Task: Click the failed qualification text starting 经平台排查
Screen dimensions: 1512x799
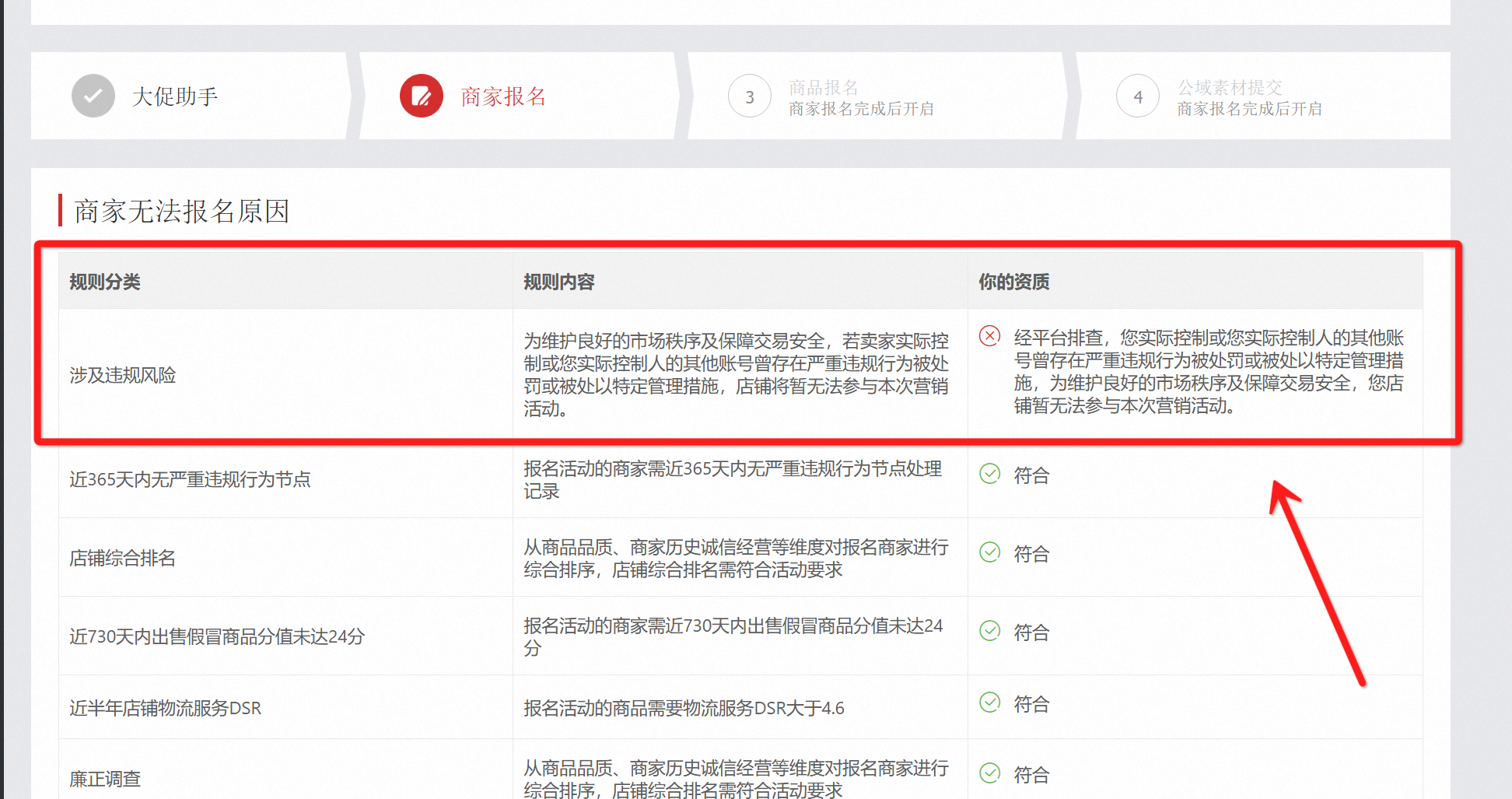Action: tap(1209, 371)
